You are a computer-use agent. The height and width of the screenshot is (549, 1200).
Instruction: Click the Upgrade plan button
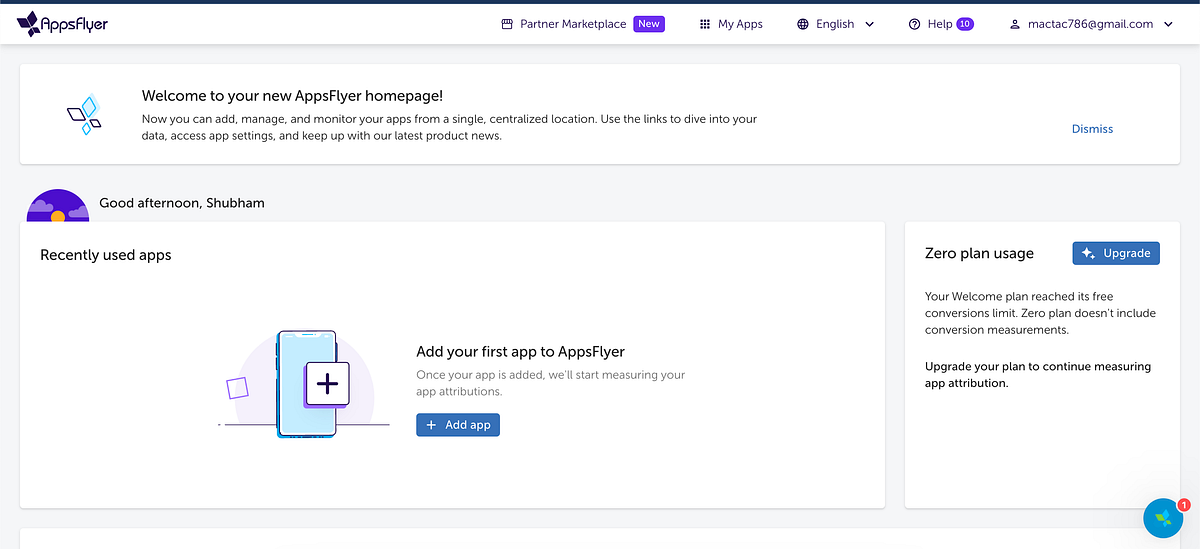pyautogui.click(x=1116, y=253)
